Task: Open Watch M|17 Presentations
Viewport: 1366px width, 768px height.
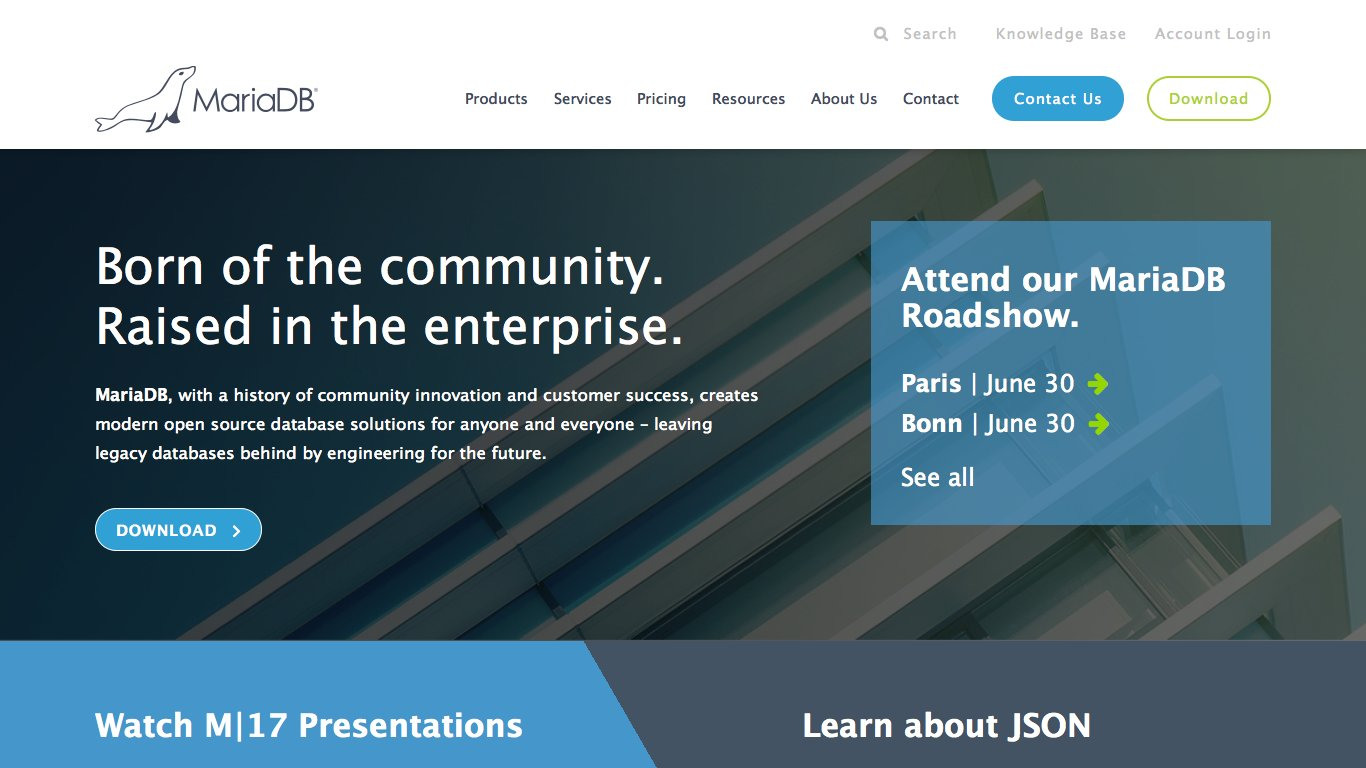Action: 306,725
